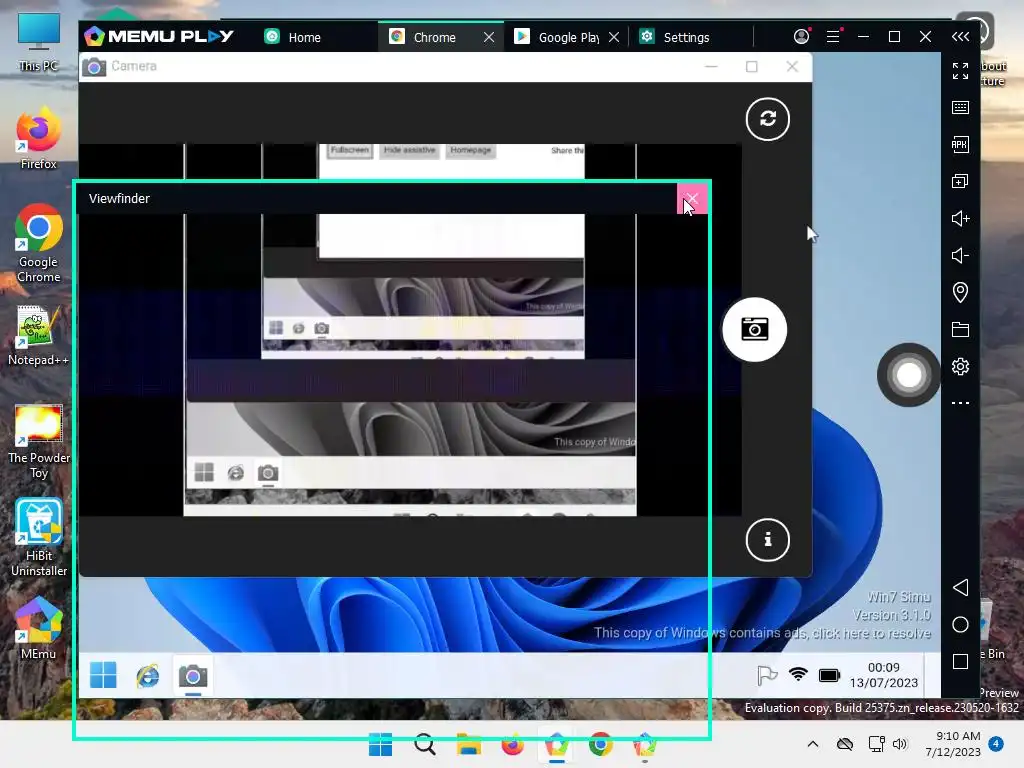
Task: Open the simulated Windows Start menu
Action: (x=103, y=675)
